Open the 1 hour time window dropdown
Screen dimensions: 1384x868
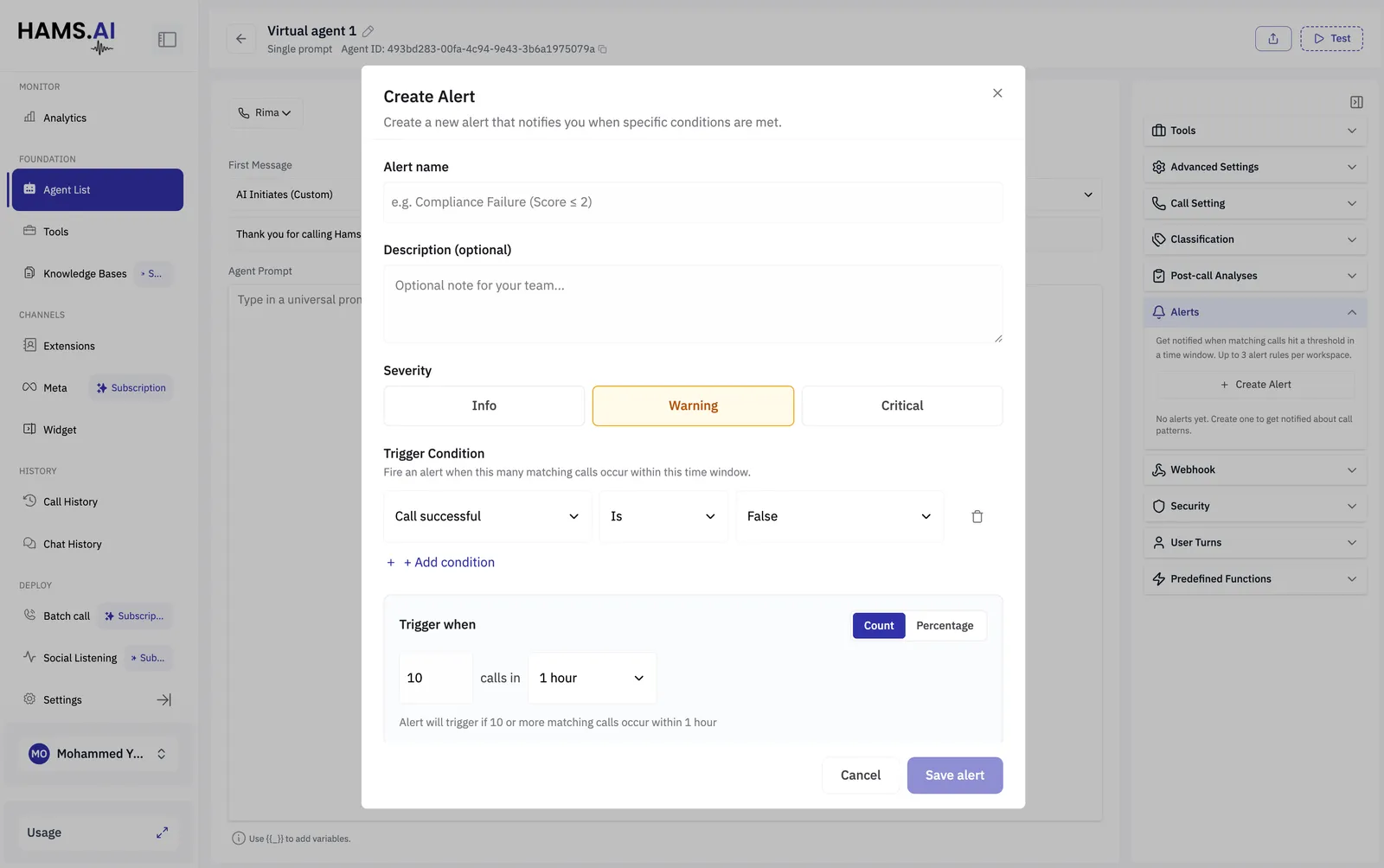(x=592, y=678)
